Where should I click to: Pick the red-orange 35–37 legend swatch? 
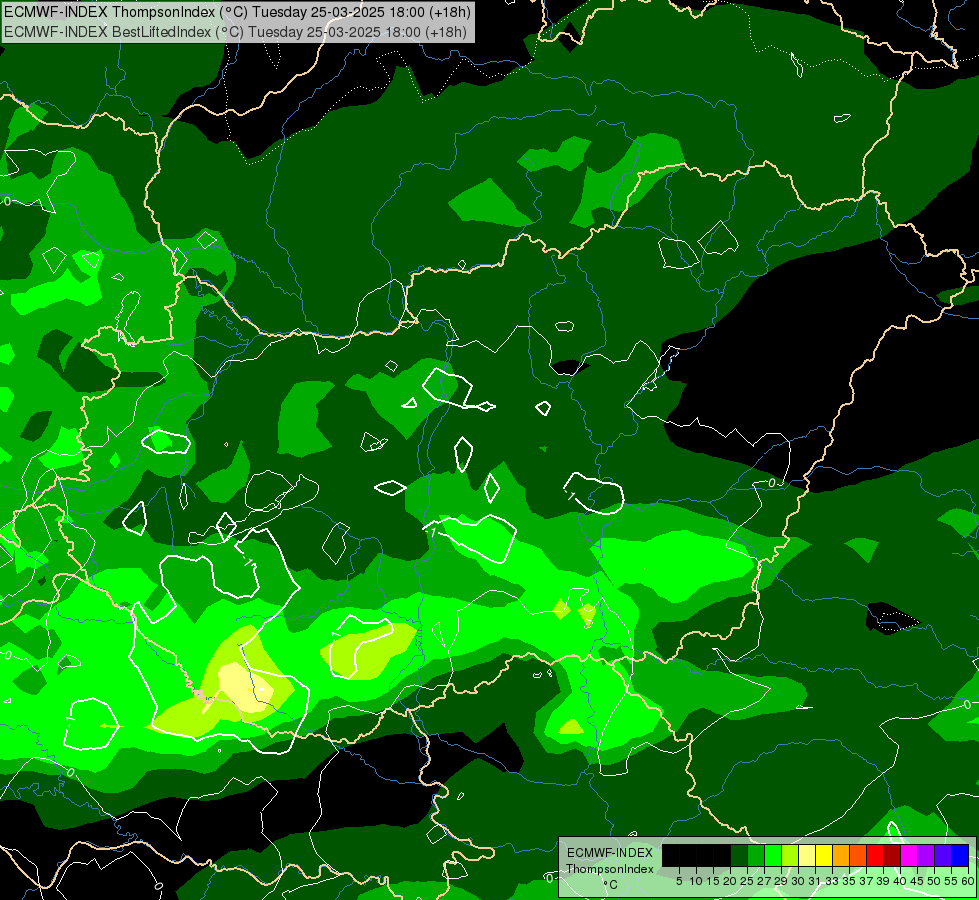point(858,855)
